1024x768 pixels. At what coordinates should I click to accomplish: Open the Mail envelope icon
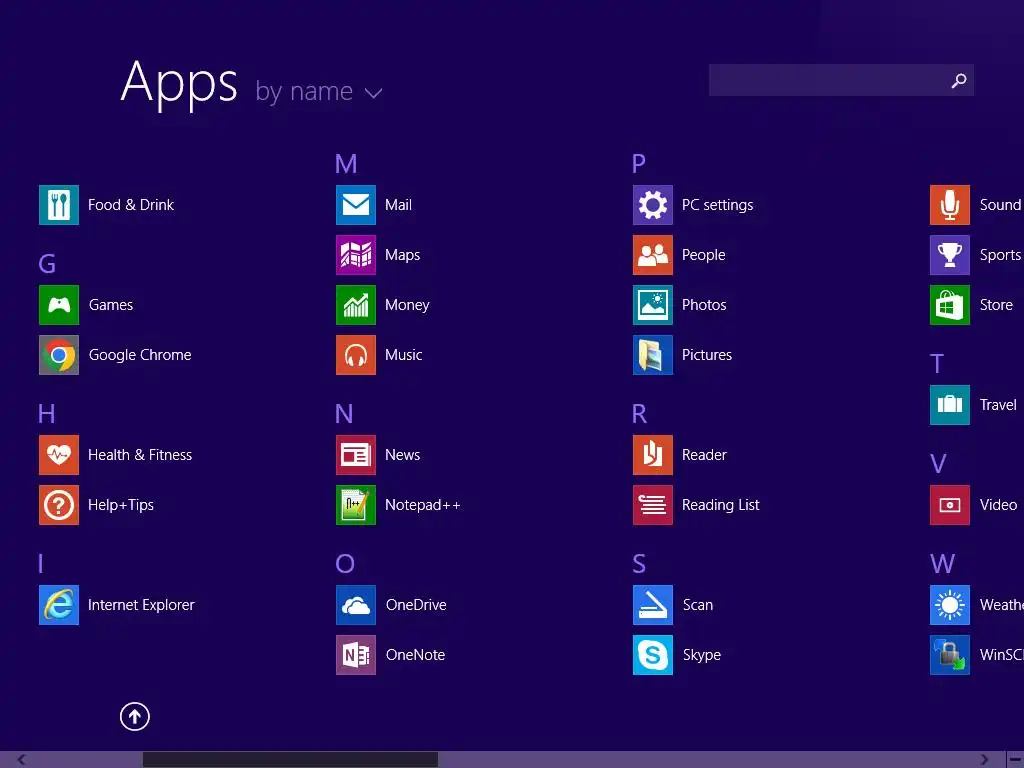(x=356, y=205)
